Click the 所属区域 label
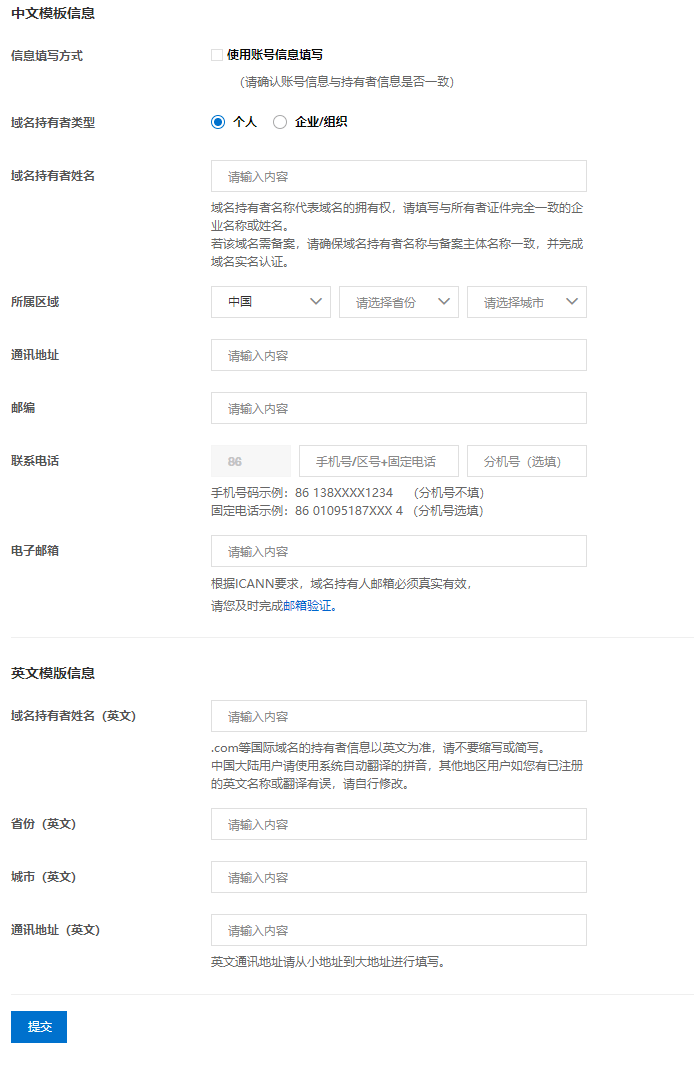Viewport: 694px width, 1065px height. point(35,302)
